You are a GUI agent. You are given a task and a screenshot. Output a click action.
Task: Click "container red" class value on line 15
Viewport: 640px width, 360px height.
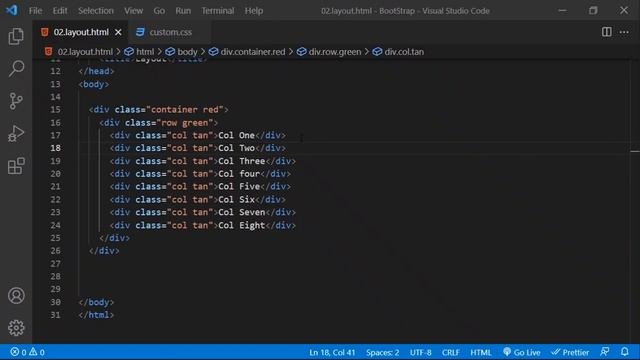pyautogui.click(x=185, y=109)
